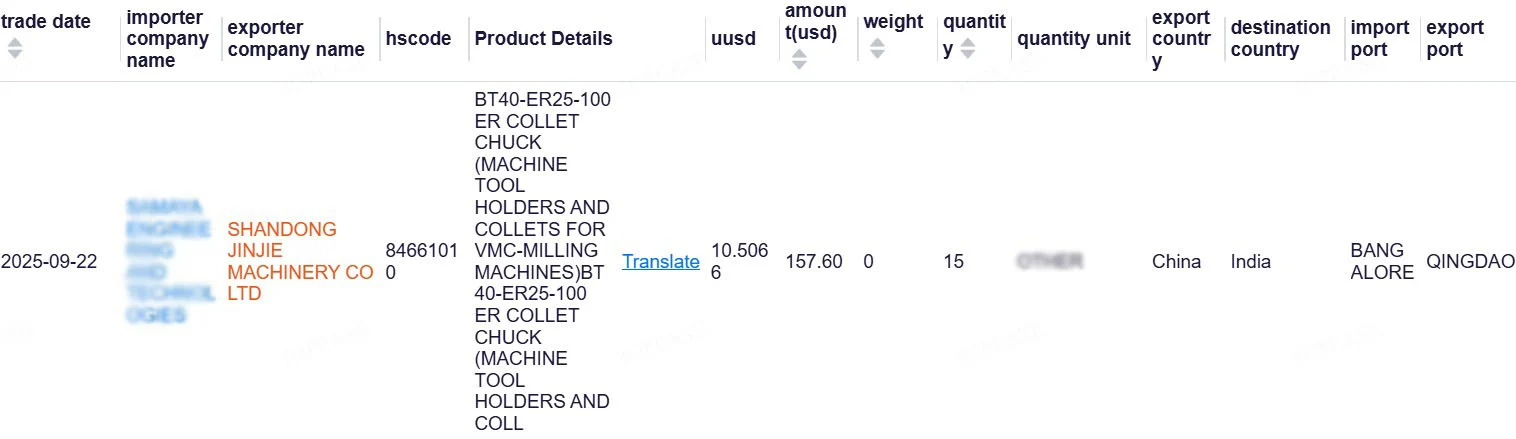This screenshot has height=439, width=1516.
Task: Click the amount(usd) sort arrows
Action: (x=798, y=60)
